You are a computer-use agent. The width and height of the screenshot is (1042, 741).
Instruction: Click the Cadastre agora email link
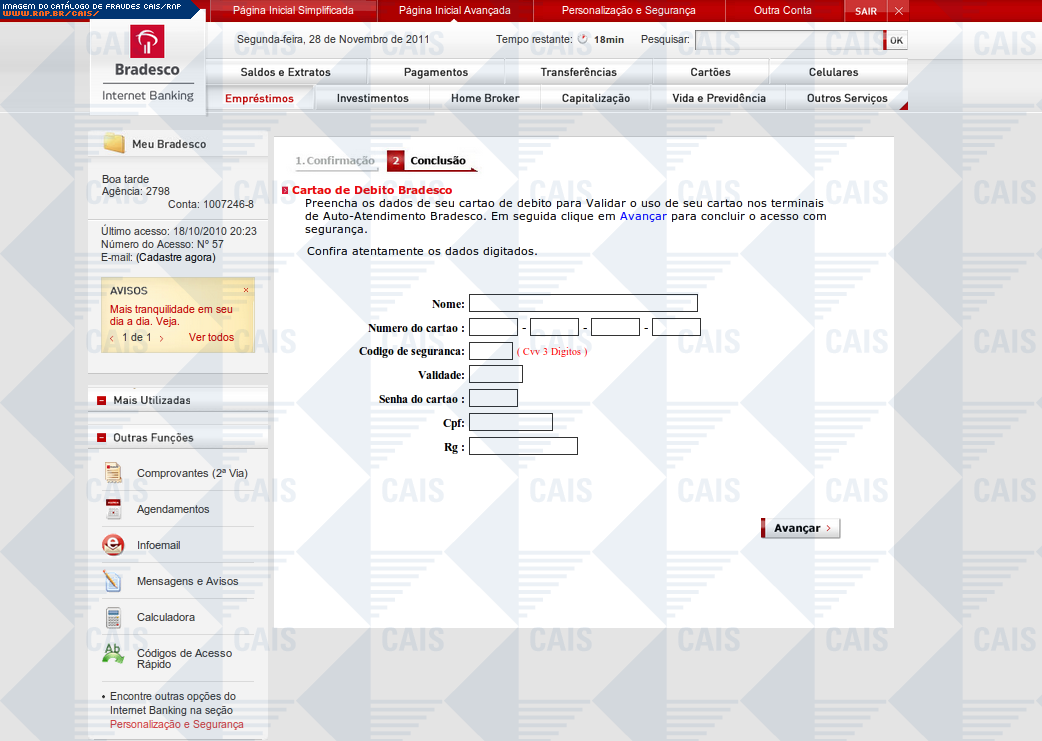(176, 257)
